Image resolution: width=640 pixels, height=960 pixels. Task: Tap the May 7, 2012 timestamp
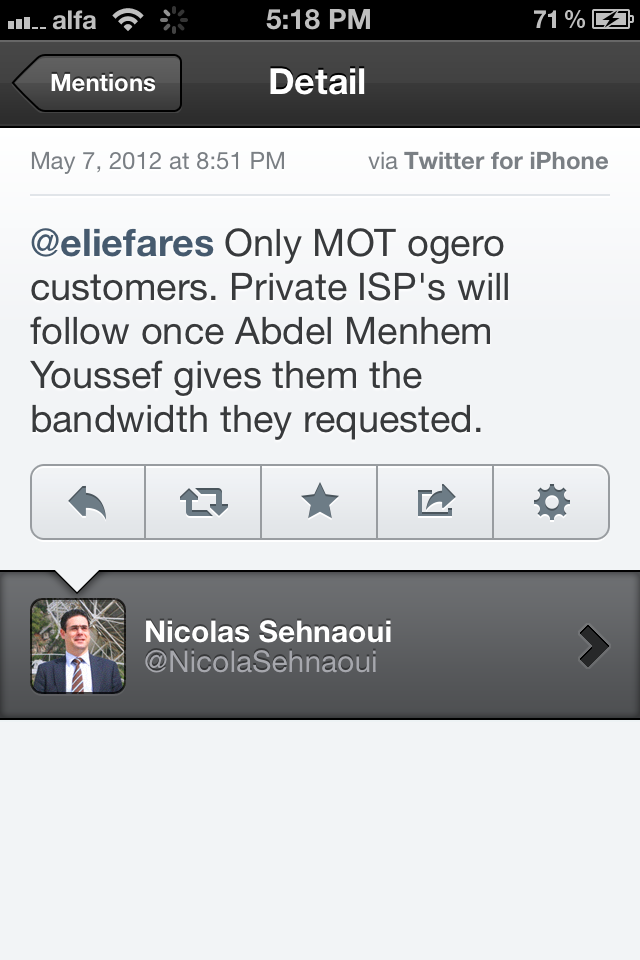coord(157,161)
